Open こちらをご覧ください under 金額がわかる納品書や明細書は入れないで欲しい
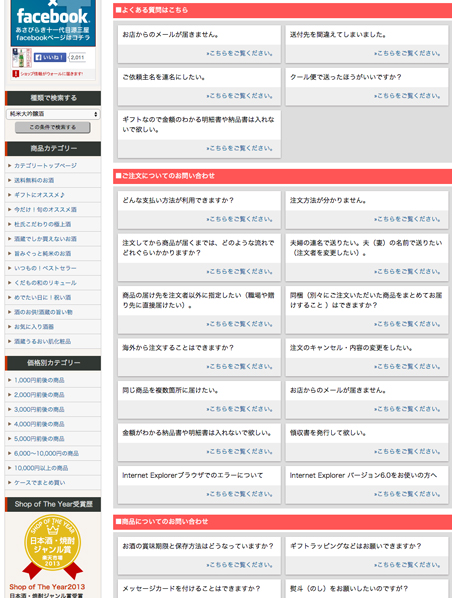452x598 pixels. [240, 452]
